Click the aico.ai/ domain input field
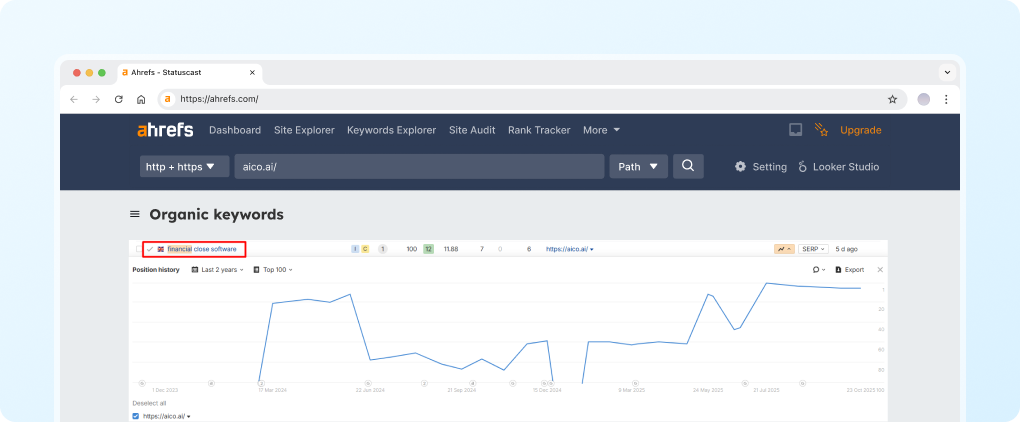1020x422 pixels. (419, 167)
